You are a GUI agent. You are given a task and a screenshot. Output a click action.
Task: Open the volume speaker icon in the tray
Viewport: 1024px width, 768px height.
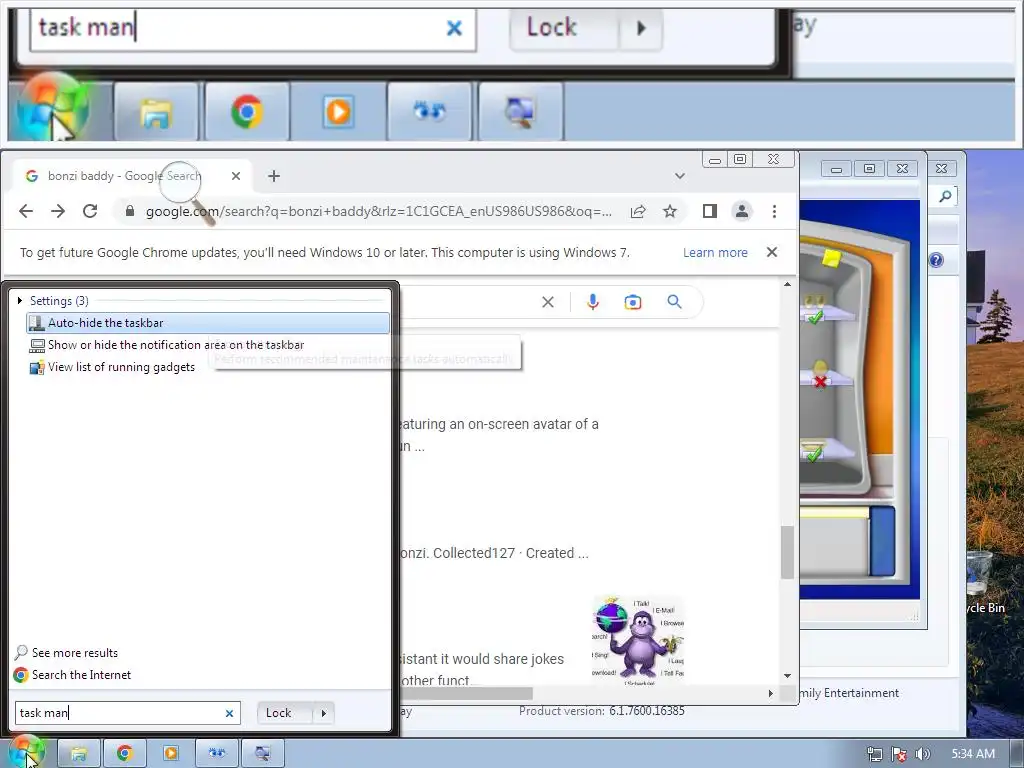coord(923,754)
